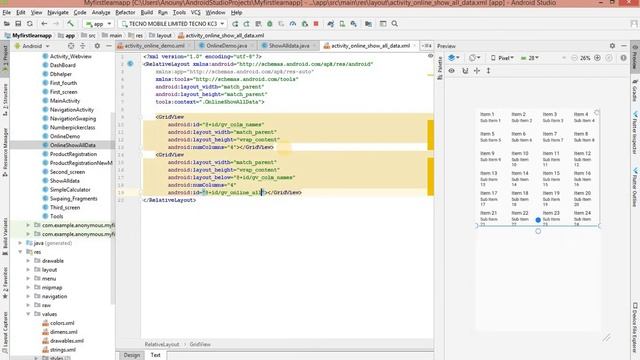Open the design surface layers dropdown
640x360 pixels.
(x=453, y=58)
